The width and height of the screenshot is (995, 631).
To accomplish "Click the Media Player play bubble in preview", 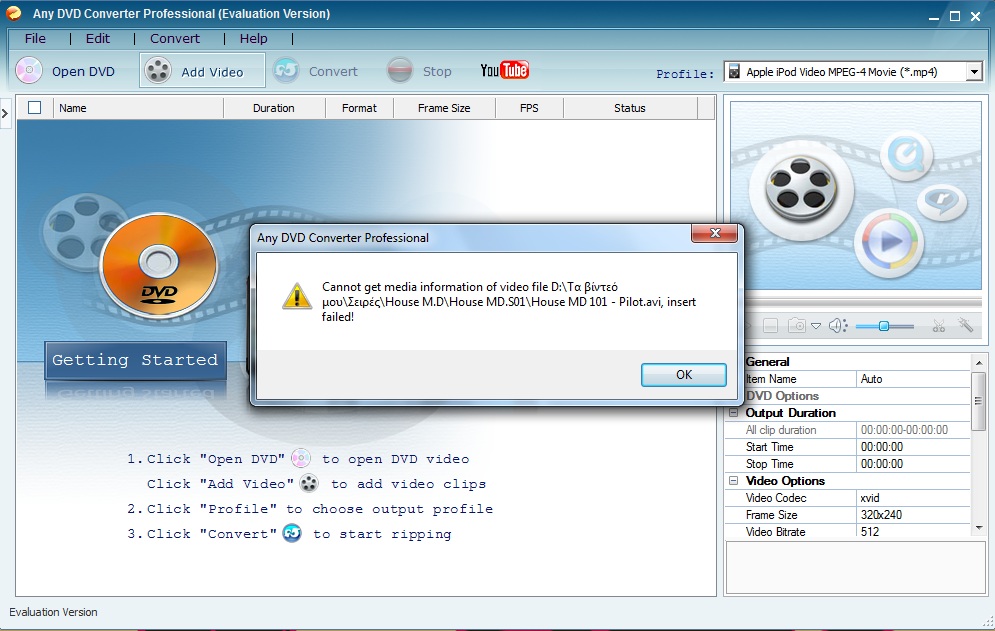I will (x=888, y=242).
